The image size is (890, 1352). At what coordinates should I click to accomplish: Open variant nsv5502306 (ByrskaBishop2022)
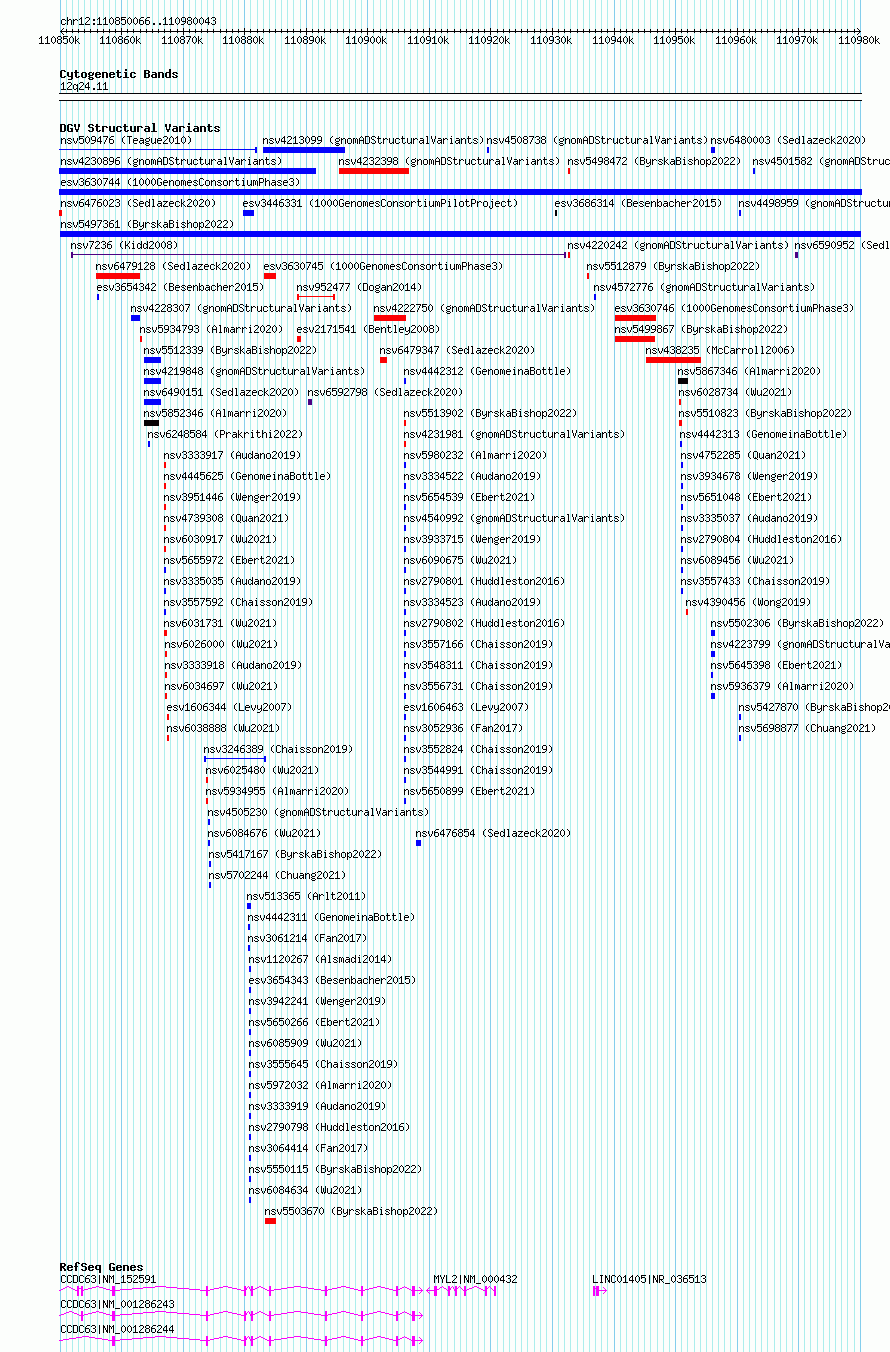797,623
